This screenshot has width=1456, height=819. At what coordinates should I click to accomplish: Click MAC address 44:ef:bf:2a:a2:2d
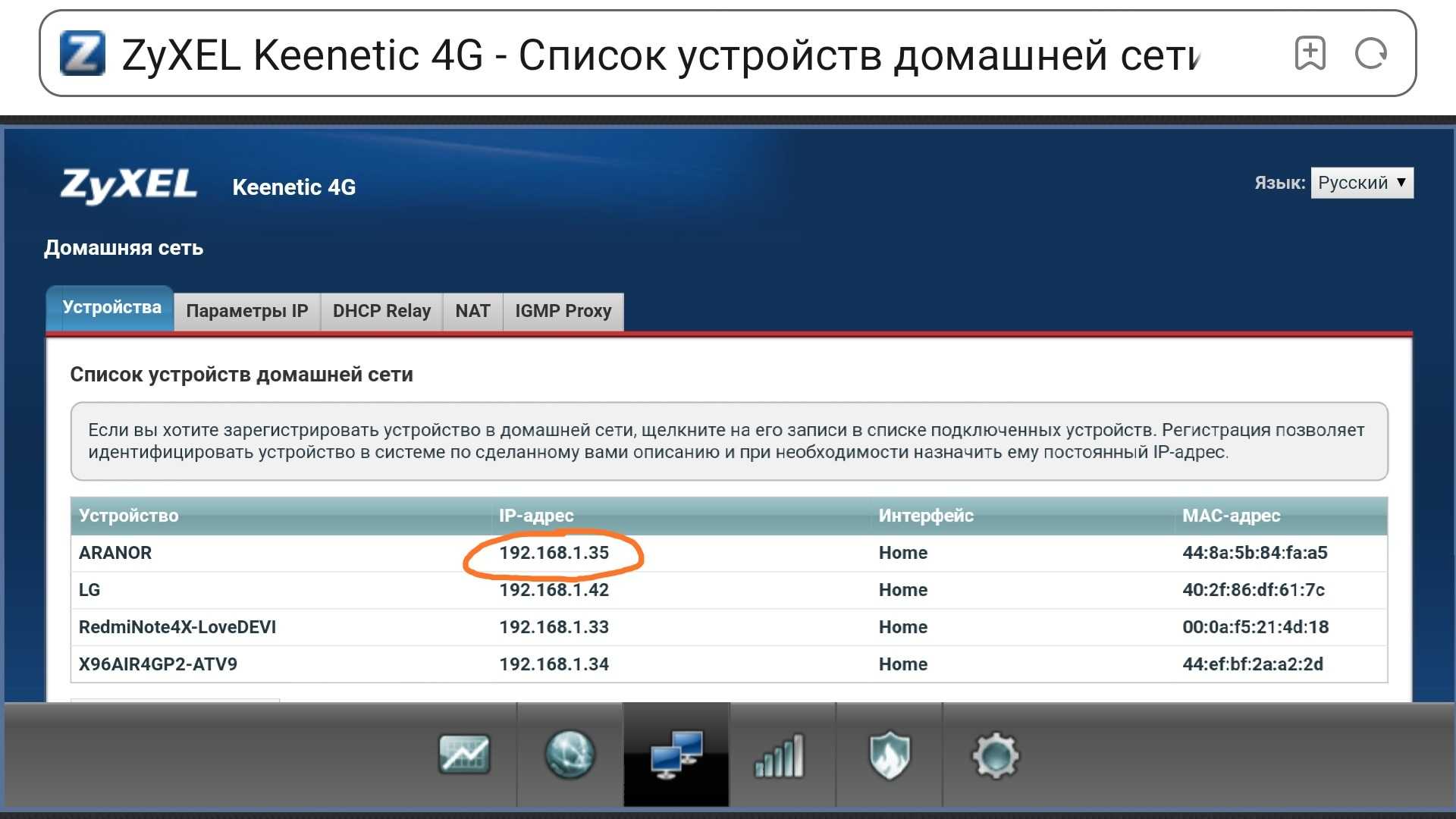tap(1253, 664)
